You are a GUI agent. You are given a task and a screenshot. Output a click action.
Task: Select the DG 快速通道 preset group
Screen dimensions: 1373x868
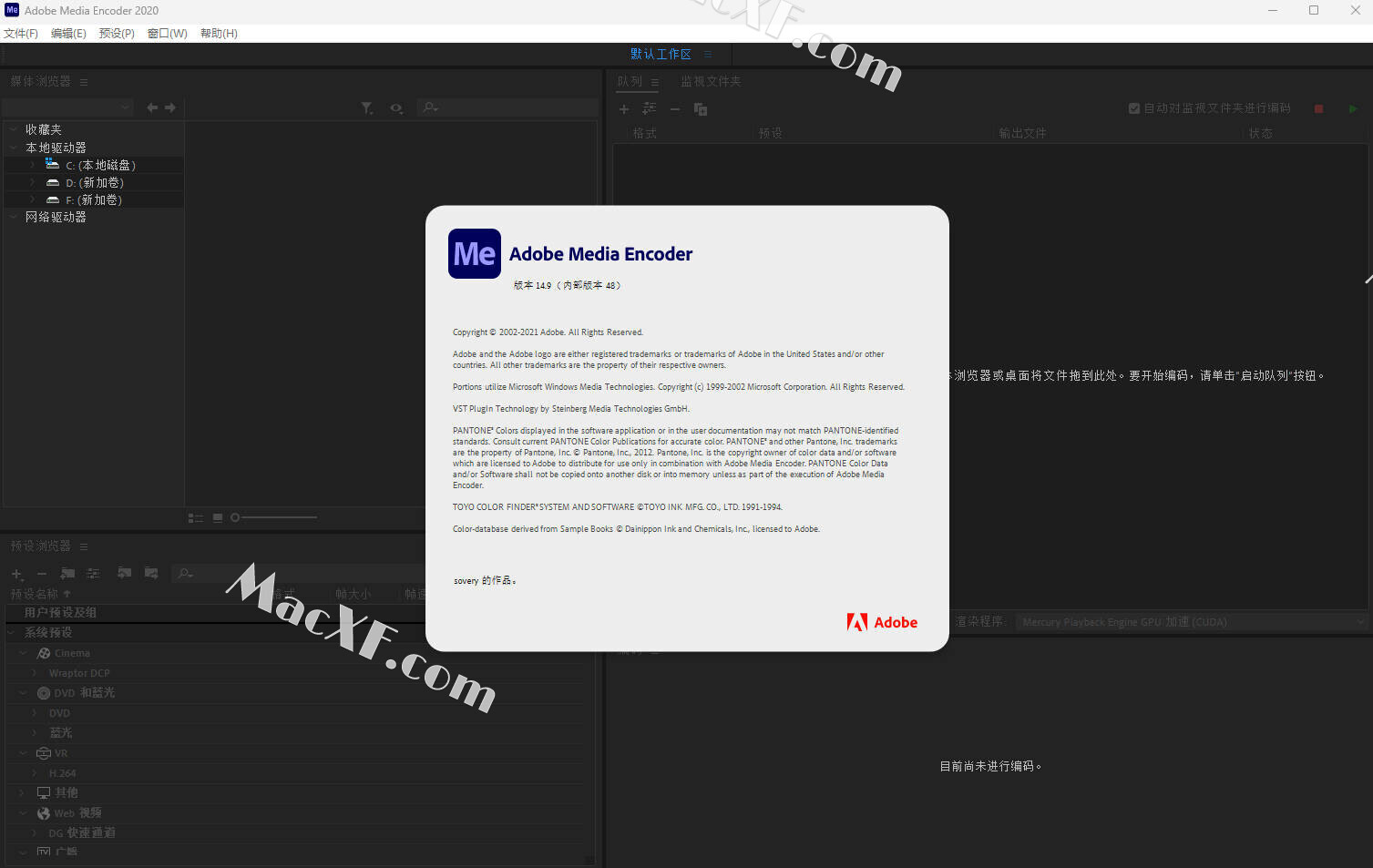coord(82,833)
